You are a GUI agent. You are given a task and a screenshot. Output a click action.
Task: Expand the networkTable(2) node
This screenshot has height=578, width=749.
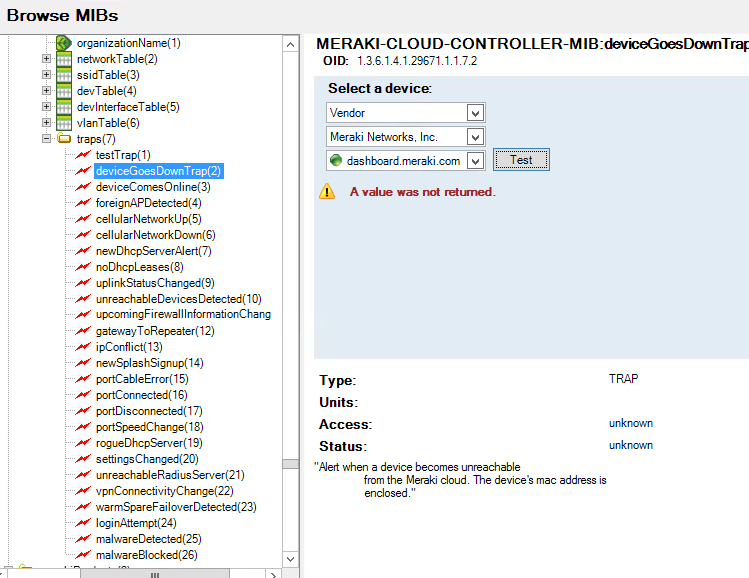pyautogui.click(x=46, y=59)
